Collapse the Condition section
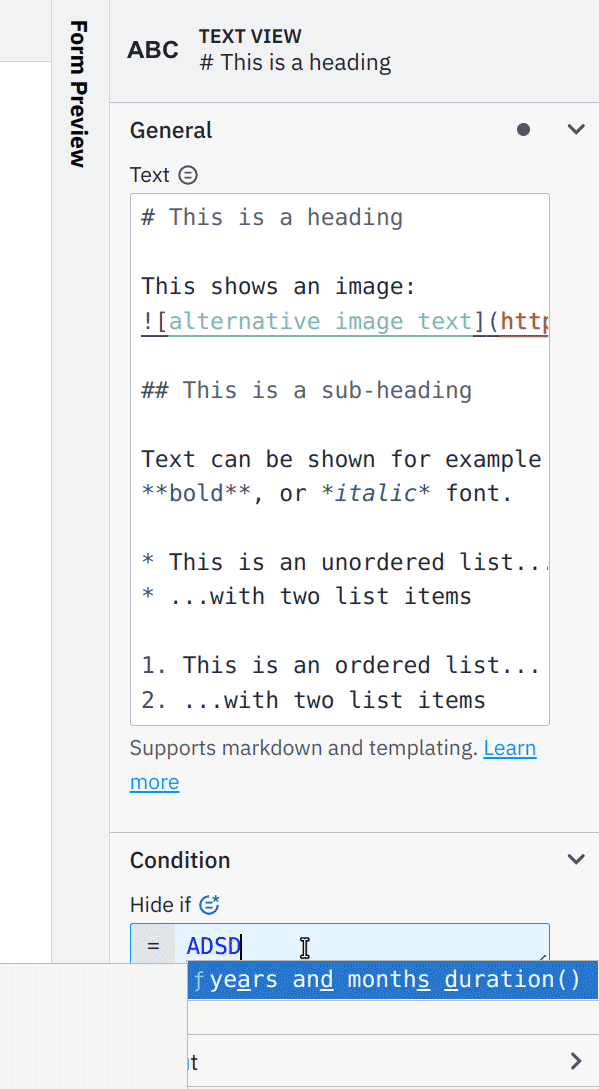This screenshot has width=599, height=1089. pyautogui.click(x=576, y=859)
